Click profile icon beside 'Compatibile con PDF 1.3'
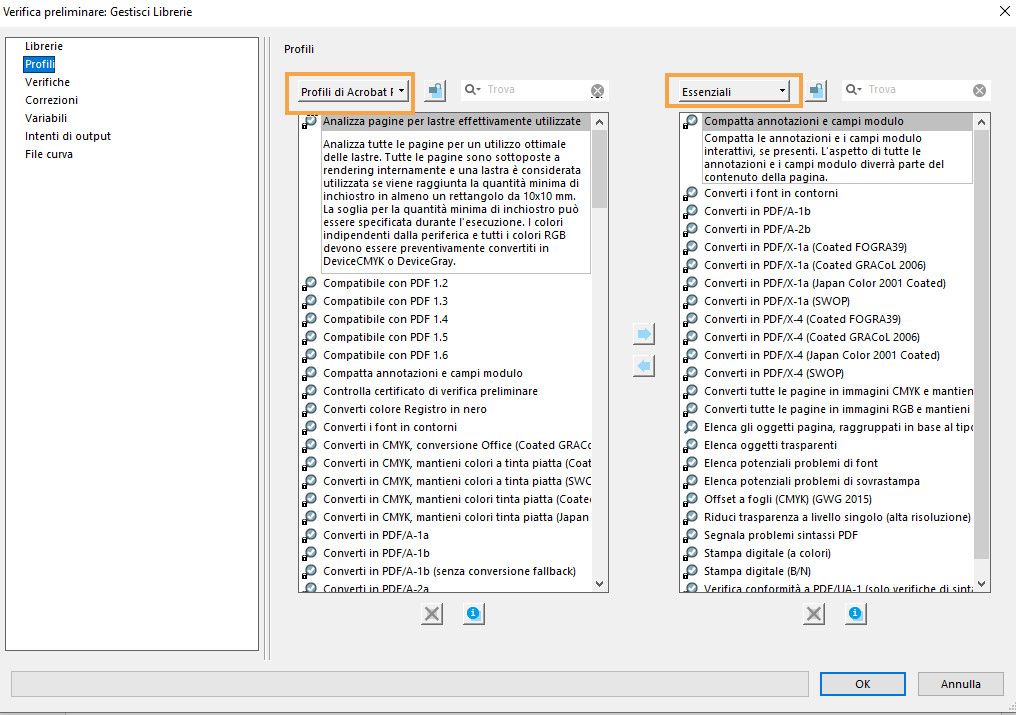Viewport: 1016px width, 715px height. (x=310, y=301)
